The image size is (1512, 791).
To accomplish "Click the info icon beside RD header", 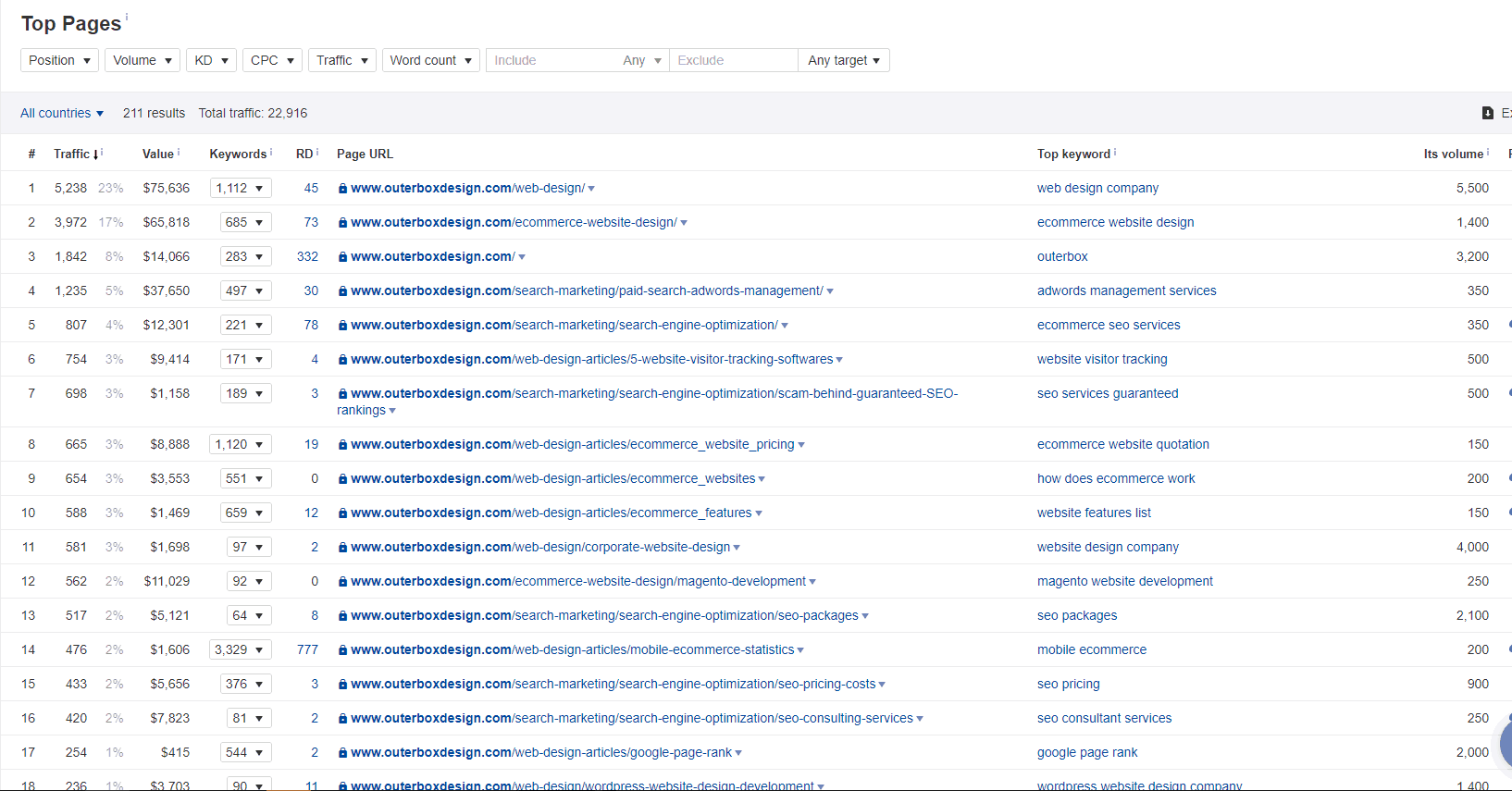I will click(x=317, y=152).
